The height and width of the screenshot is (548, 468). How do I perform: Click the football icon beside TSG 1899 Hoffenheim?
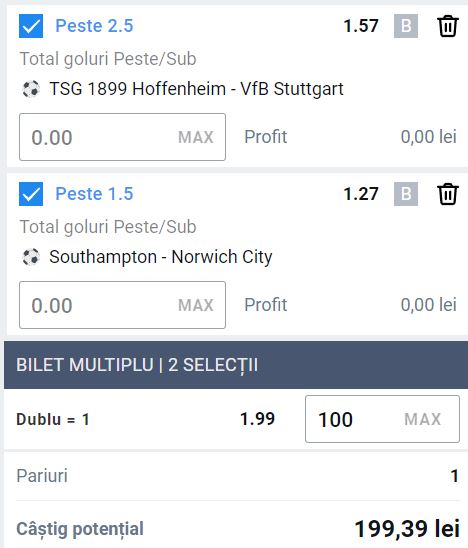click(x=31, y=89)
